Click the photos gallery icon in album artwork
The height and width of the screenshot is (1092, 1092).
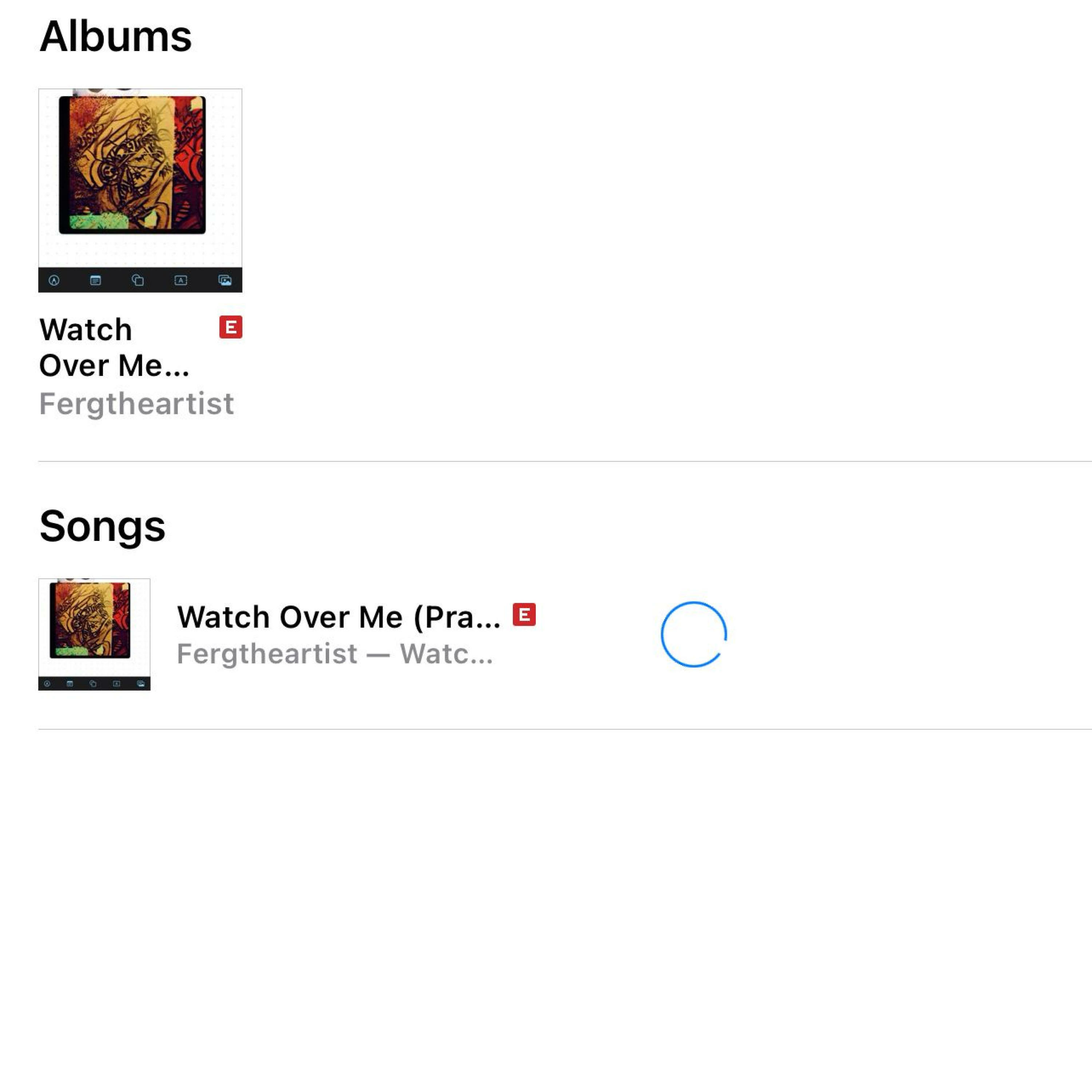(x=225, y=280)
